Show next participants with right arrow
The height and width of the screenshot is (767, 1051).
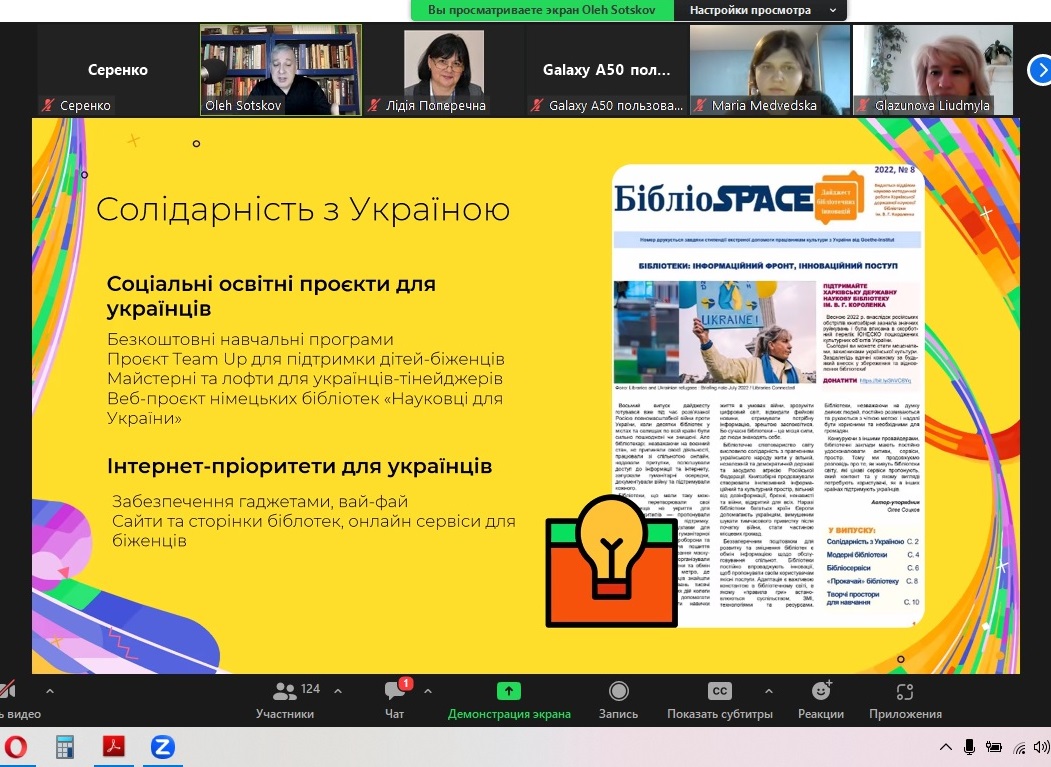click(1039, 70)
